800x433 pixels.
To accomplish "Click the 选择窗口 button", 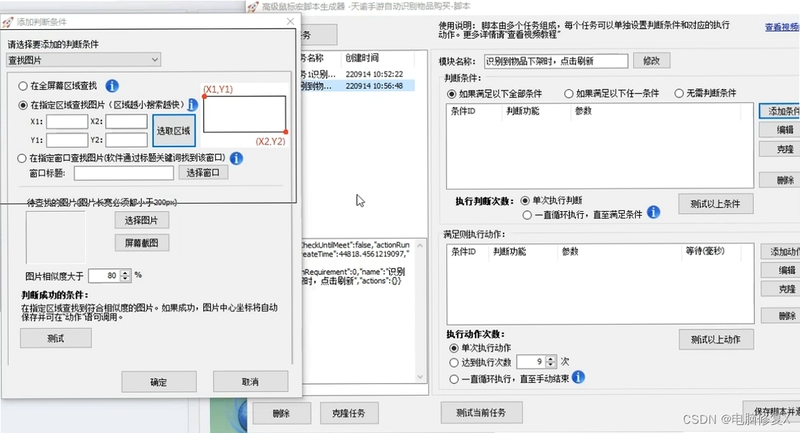I will click(203, 172).
